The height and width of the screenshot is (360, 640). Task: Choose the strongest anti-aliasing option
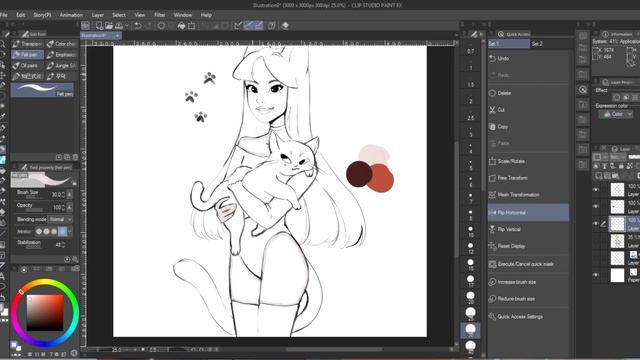[62, 231]
